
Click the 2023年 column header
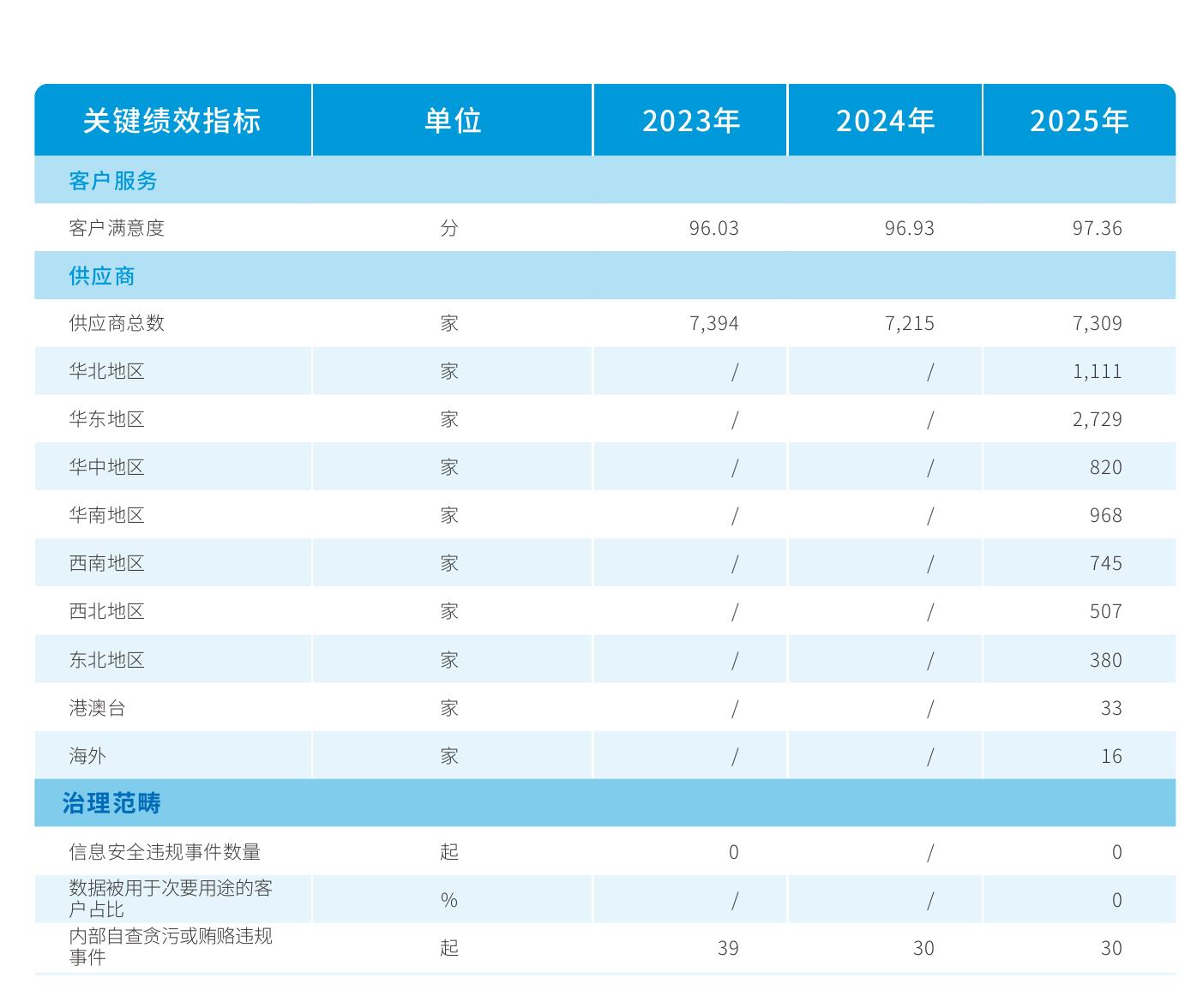[x=691, y=120]
